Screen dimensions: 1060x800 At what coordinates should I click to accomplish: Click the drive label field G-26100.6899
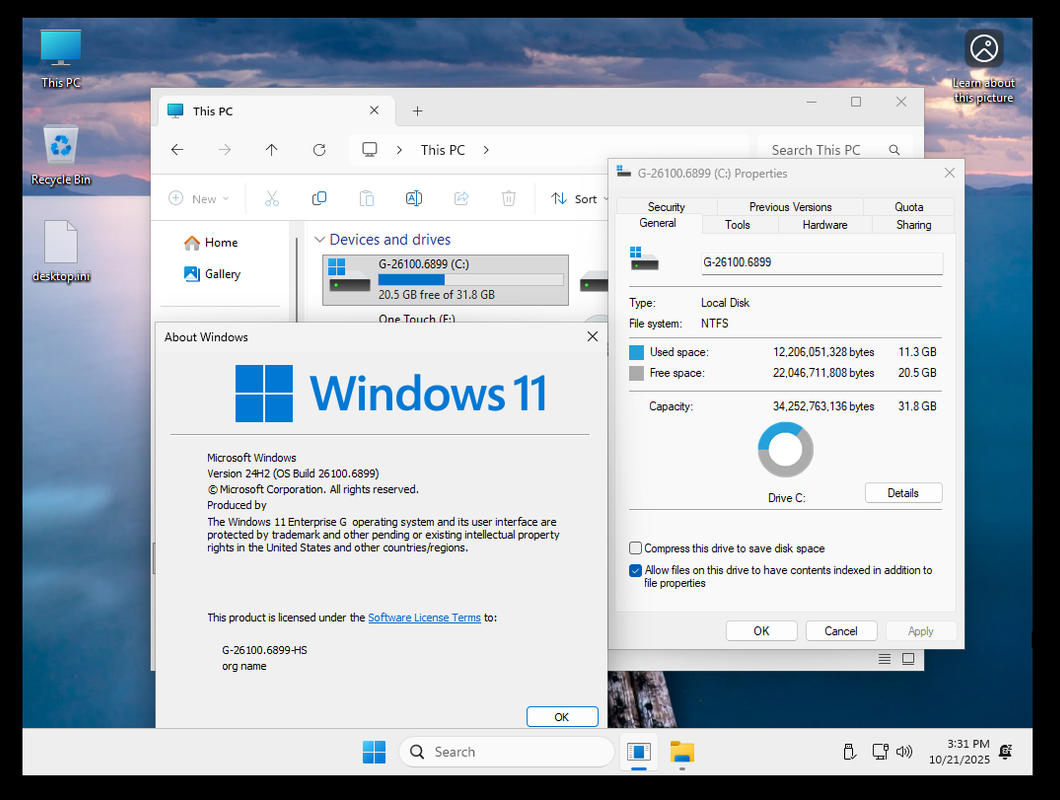[821, 262]
